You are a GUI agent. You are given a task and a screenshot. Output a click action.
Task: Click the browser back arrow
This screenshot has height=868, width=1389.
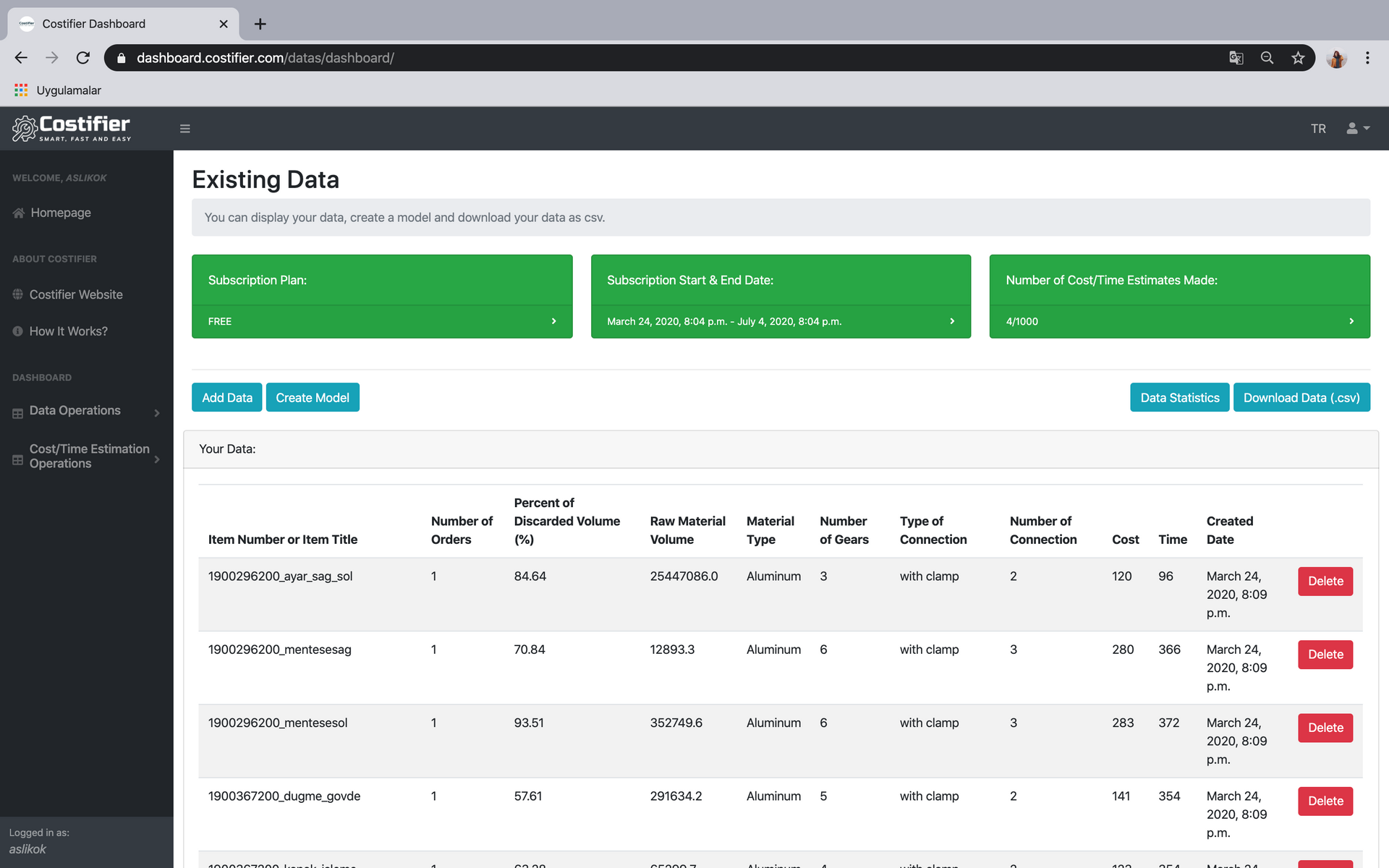pos(21,58)
